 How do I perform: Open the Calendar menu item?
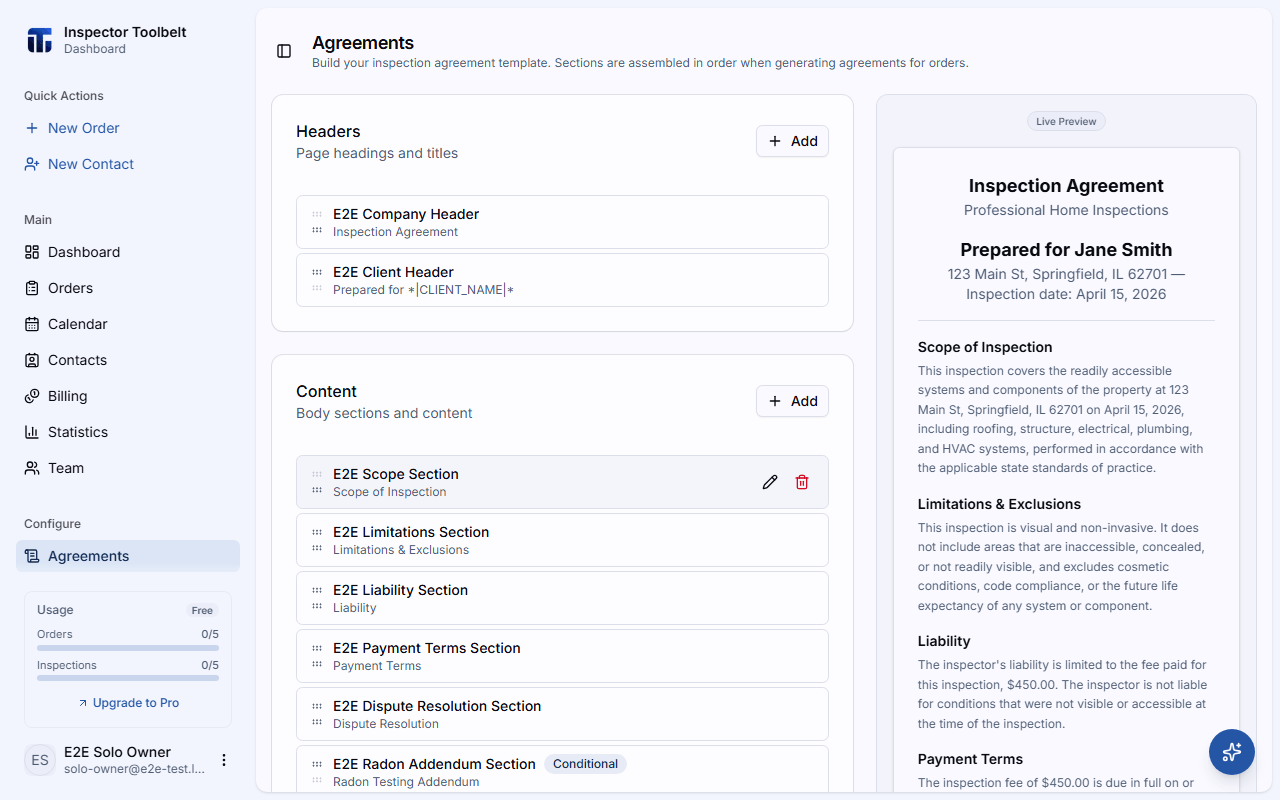point(128,324)
